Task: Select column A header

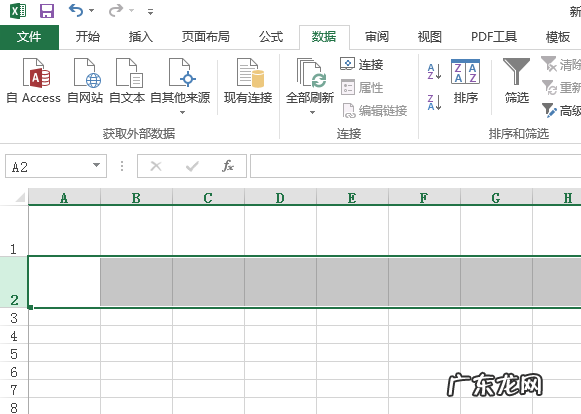Action: [64, 198]
